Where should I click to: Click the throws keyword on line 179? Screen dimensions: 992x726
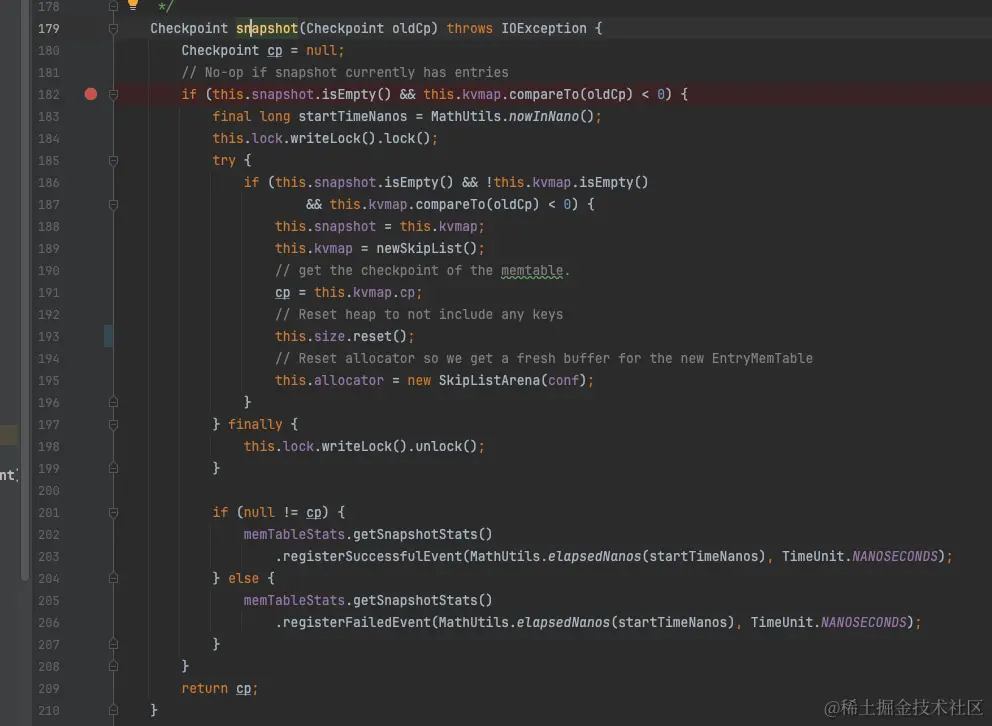click(469, 28)
